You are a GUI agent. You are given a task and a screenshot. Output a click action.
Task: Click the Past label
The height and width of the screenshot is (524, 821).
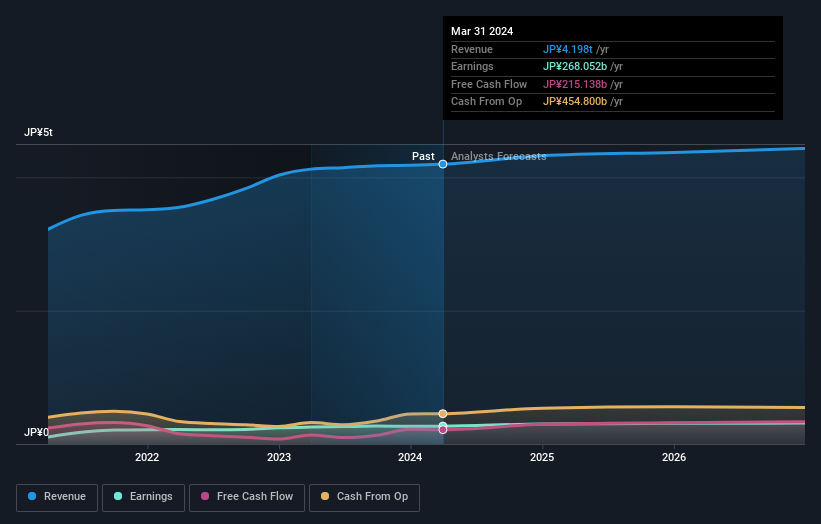coord(423,157)
